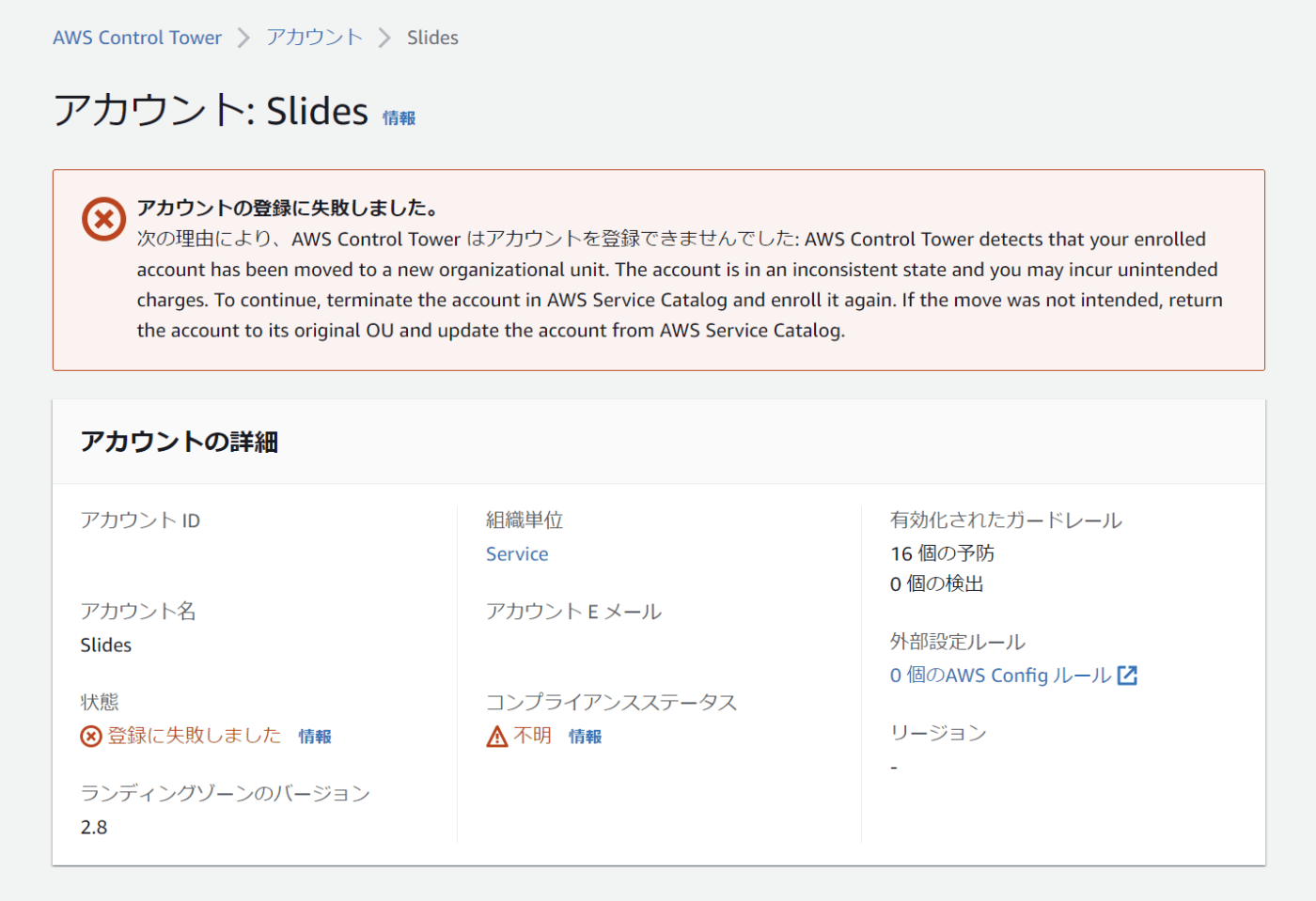This screenshot has width=1316, height=901.
Task: Open AWS Control Tower breadcrumb link
Action: pyautogui.click(x=137, y=38)
